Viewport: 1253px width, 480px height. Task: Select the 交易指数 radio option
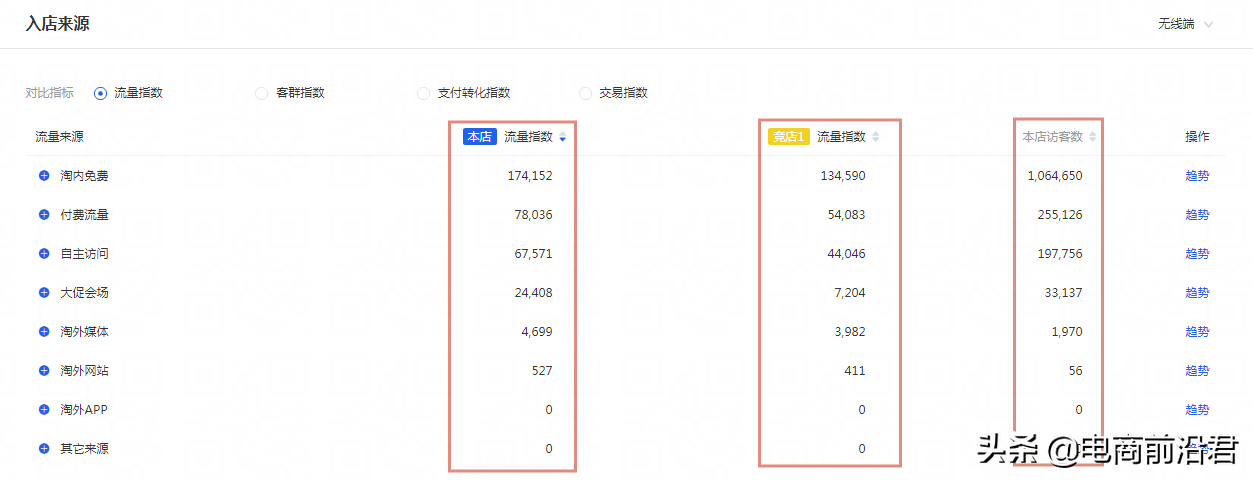click(x=586, y=93)
